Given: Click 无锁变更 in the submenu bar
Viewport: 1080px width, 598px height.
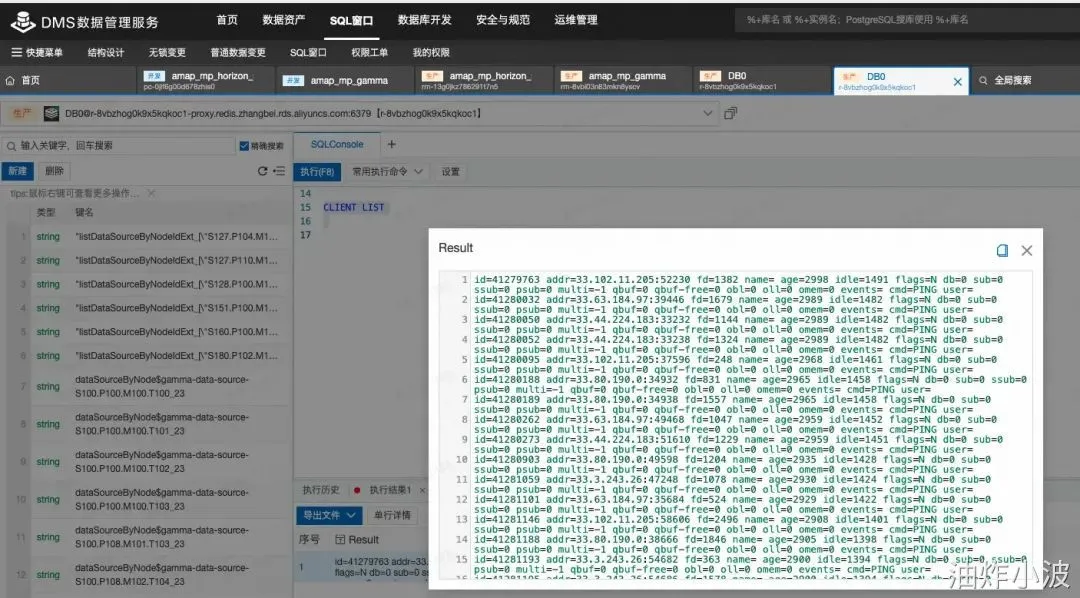Looking at the screenshot, I should click(x=167, y=52).
